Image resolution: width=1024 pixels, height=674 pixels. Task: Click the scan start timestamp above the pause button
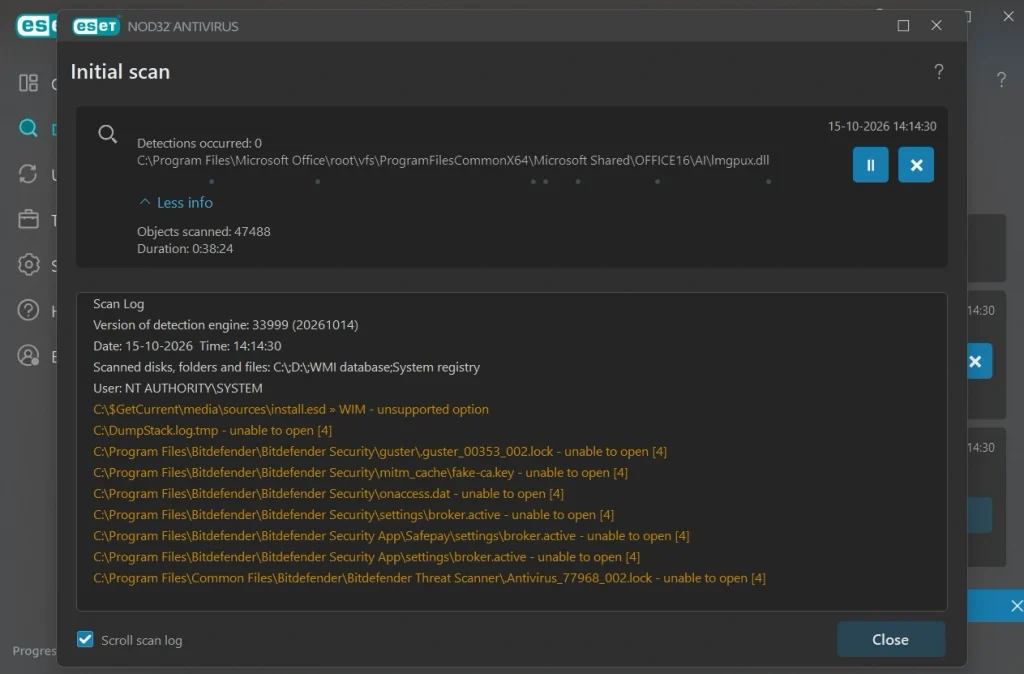coord(882,126)
